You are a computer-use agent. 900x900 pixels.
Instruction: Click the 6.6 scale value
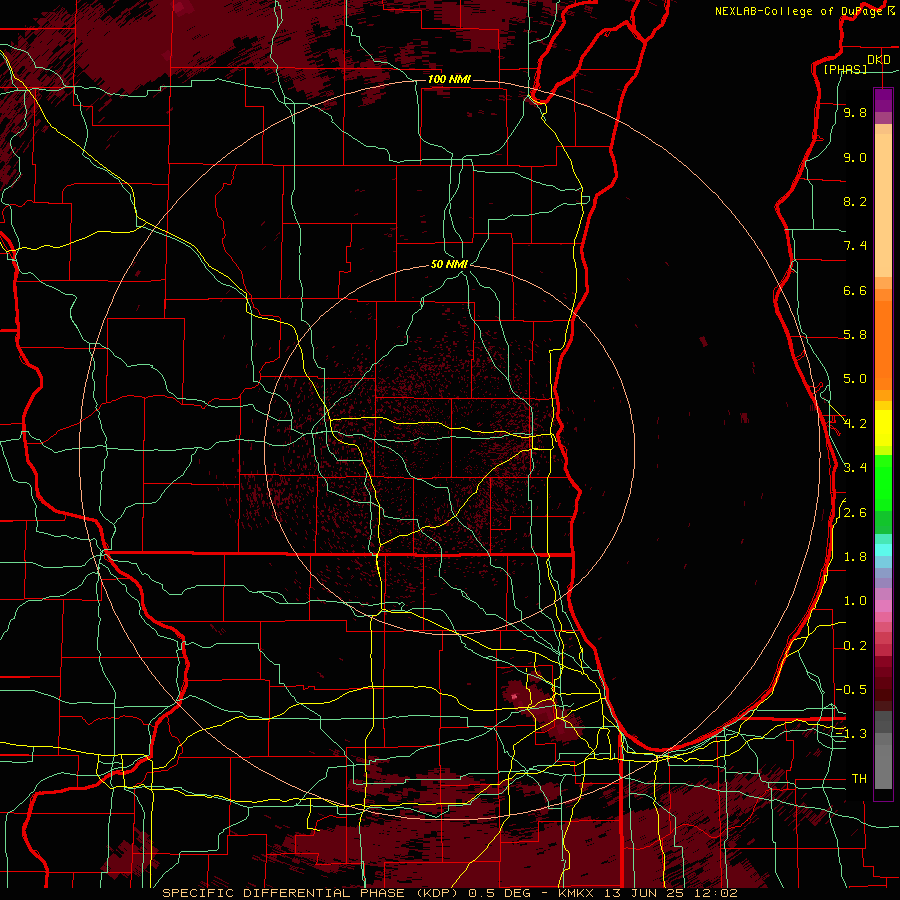855,290
